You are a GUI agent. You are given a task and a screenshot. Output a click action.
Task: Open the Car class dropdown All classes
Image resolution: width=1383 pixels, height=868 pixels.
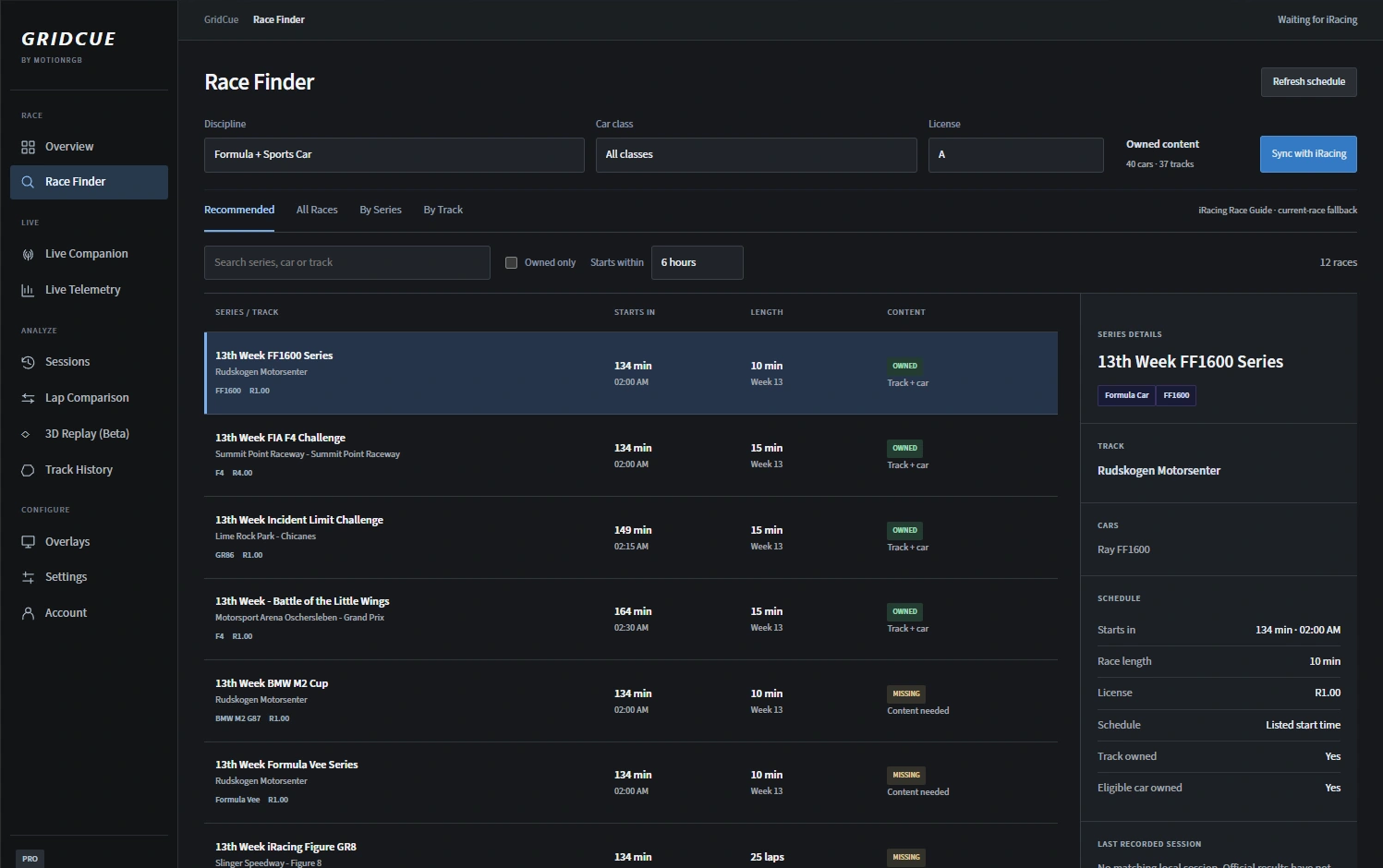pos(756,155)
